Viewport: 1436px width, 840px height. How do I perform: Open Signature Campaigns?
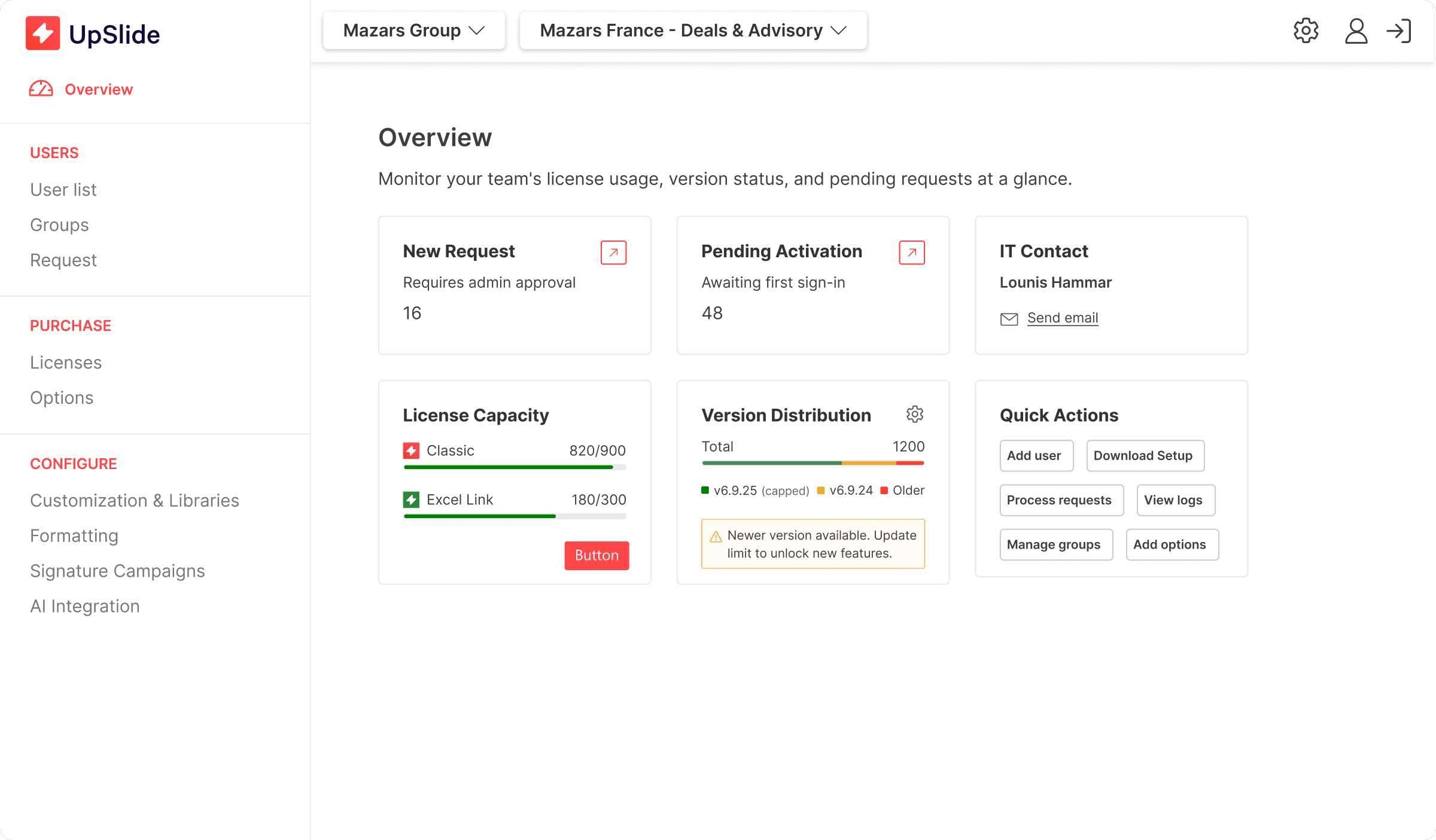pos(117,571)
